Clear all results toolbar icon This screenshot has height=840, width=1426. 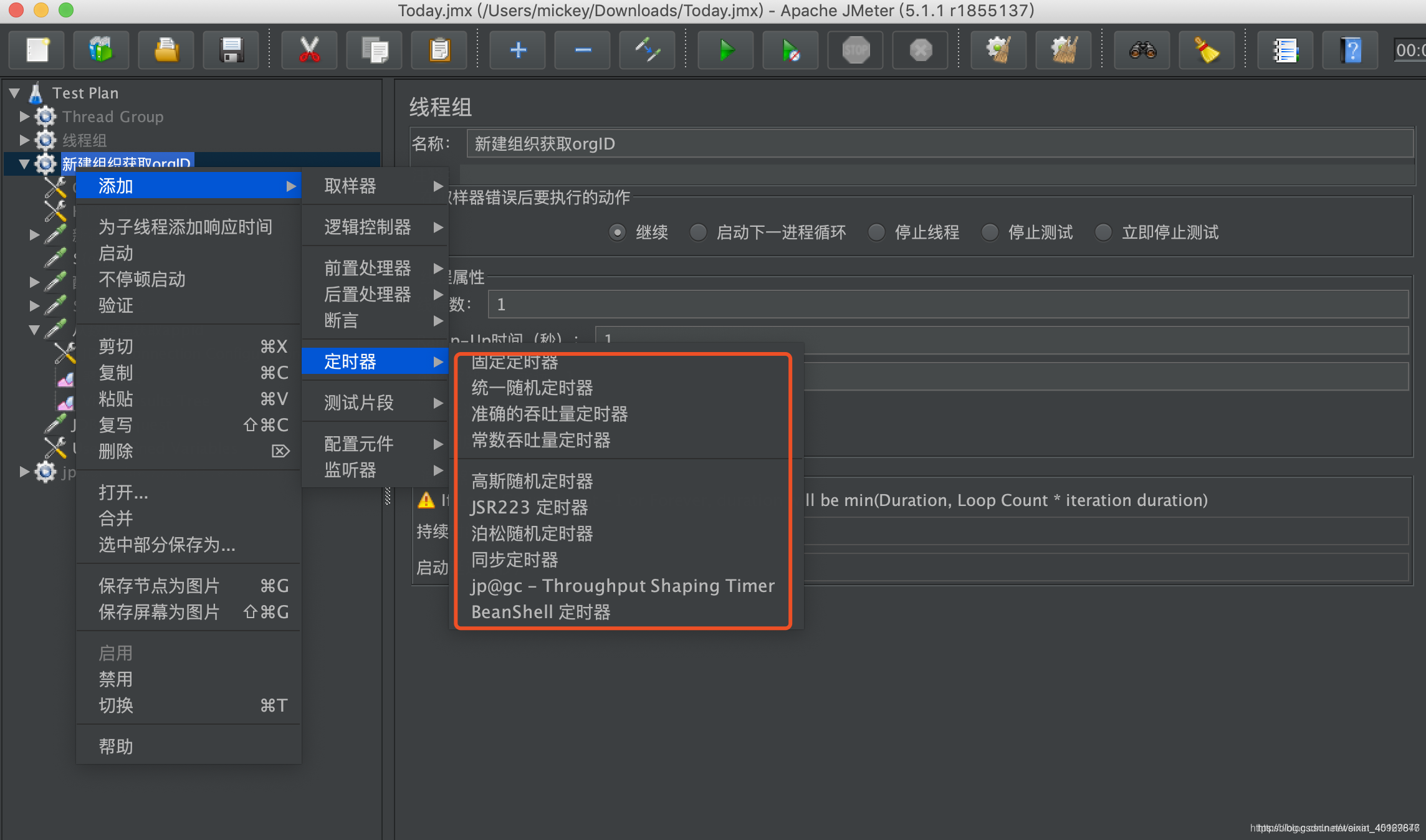(x=1064, y=50)
